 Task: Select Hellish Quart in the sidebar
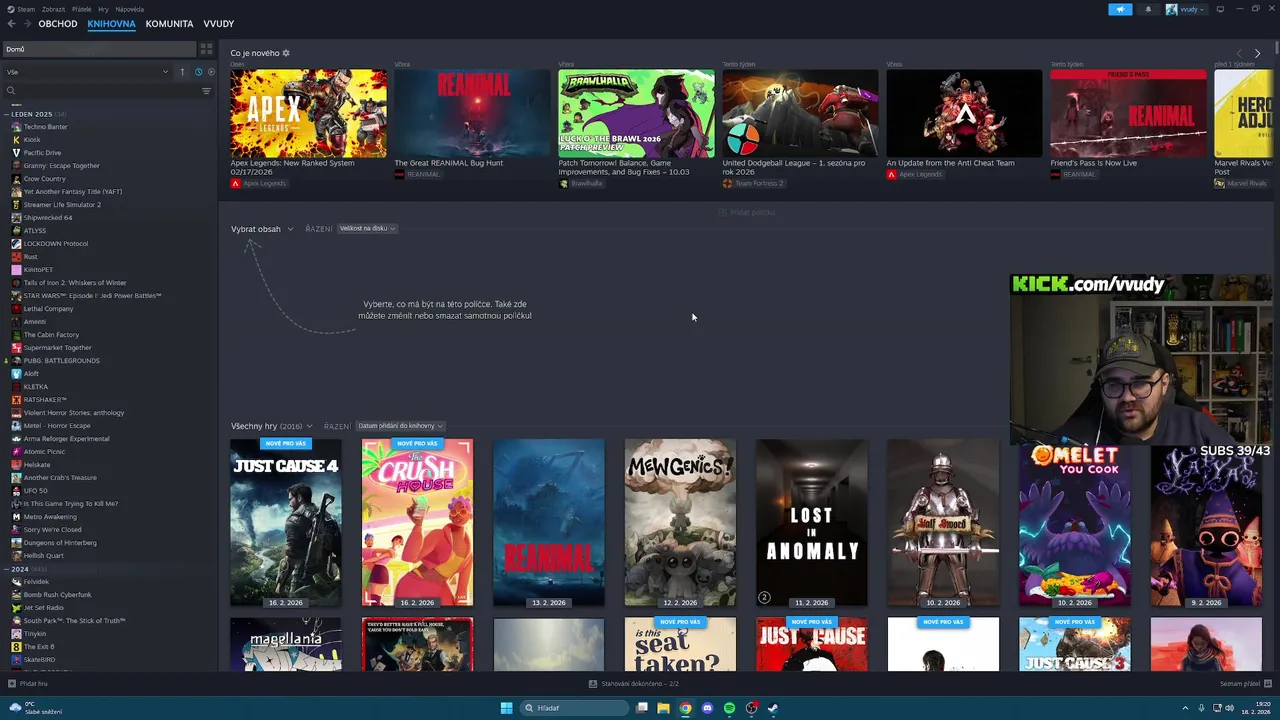pos(43,556)
